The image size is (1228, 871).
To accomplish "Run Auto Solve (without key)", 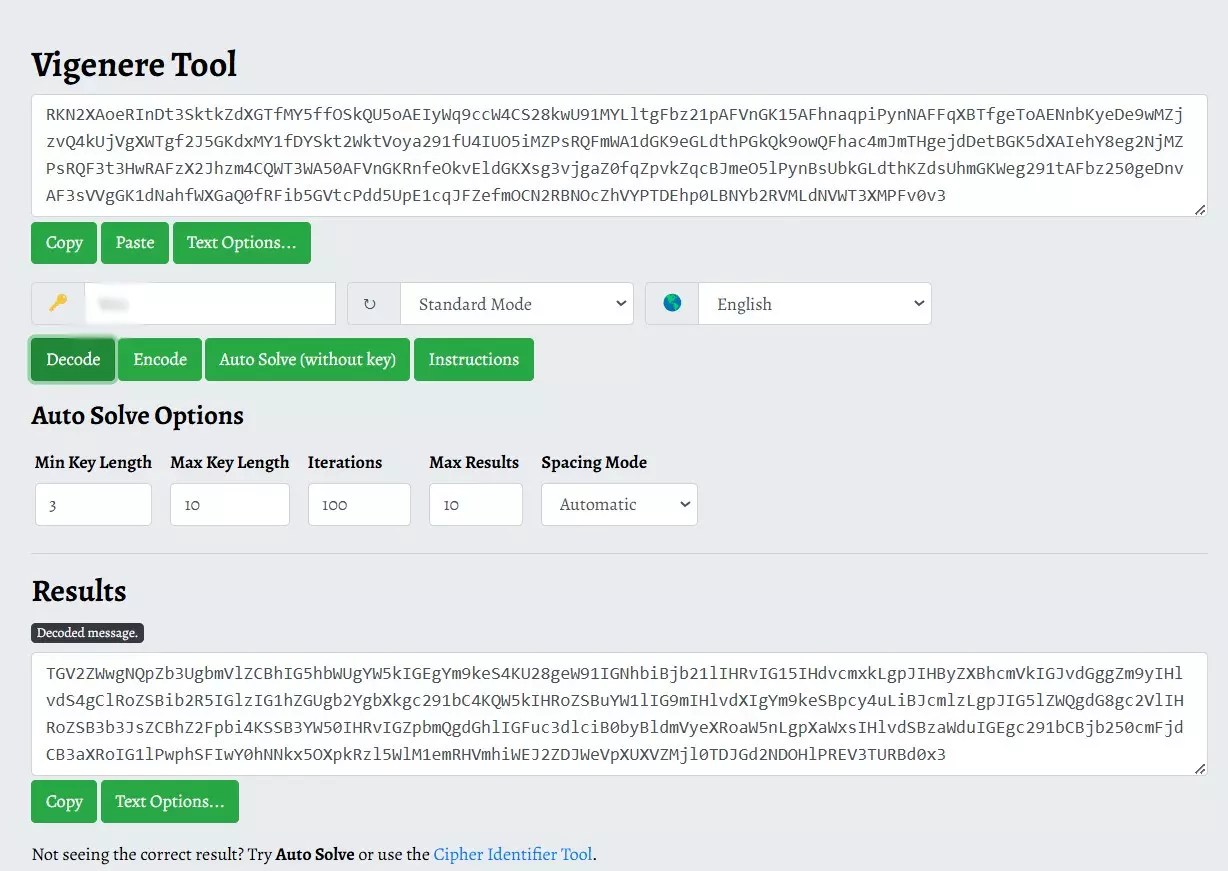I will [308, 360].
